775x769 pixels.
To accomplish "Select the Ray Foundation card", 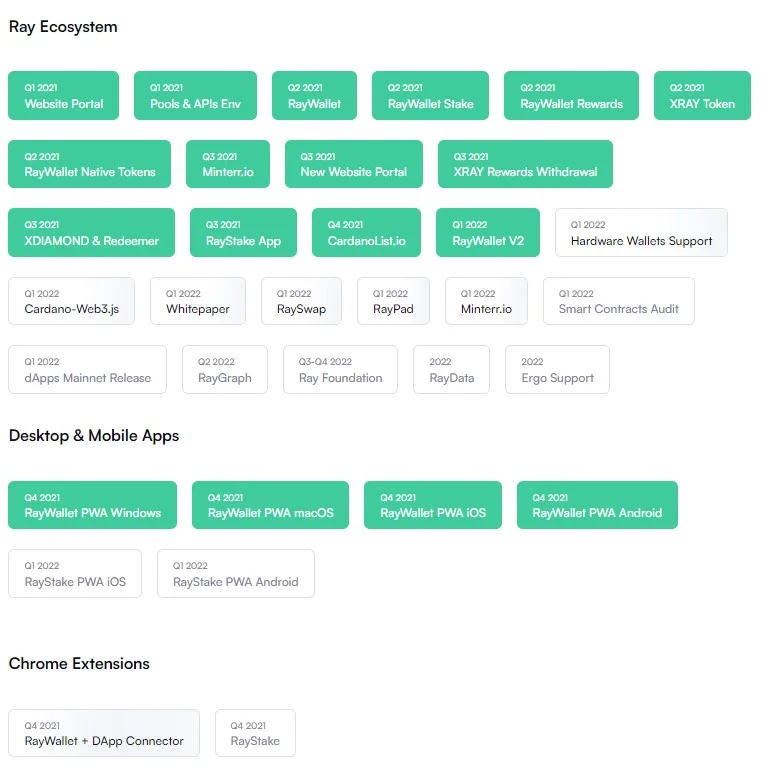I will pos(340,370).
